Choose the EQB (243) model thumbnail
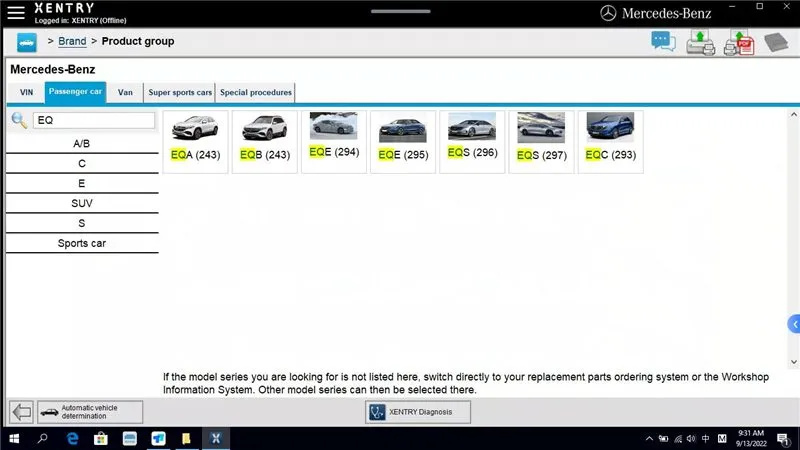The image size is (800, 450). pos(265,142)
